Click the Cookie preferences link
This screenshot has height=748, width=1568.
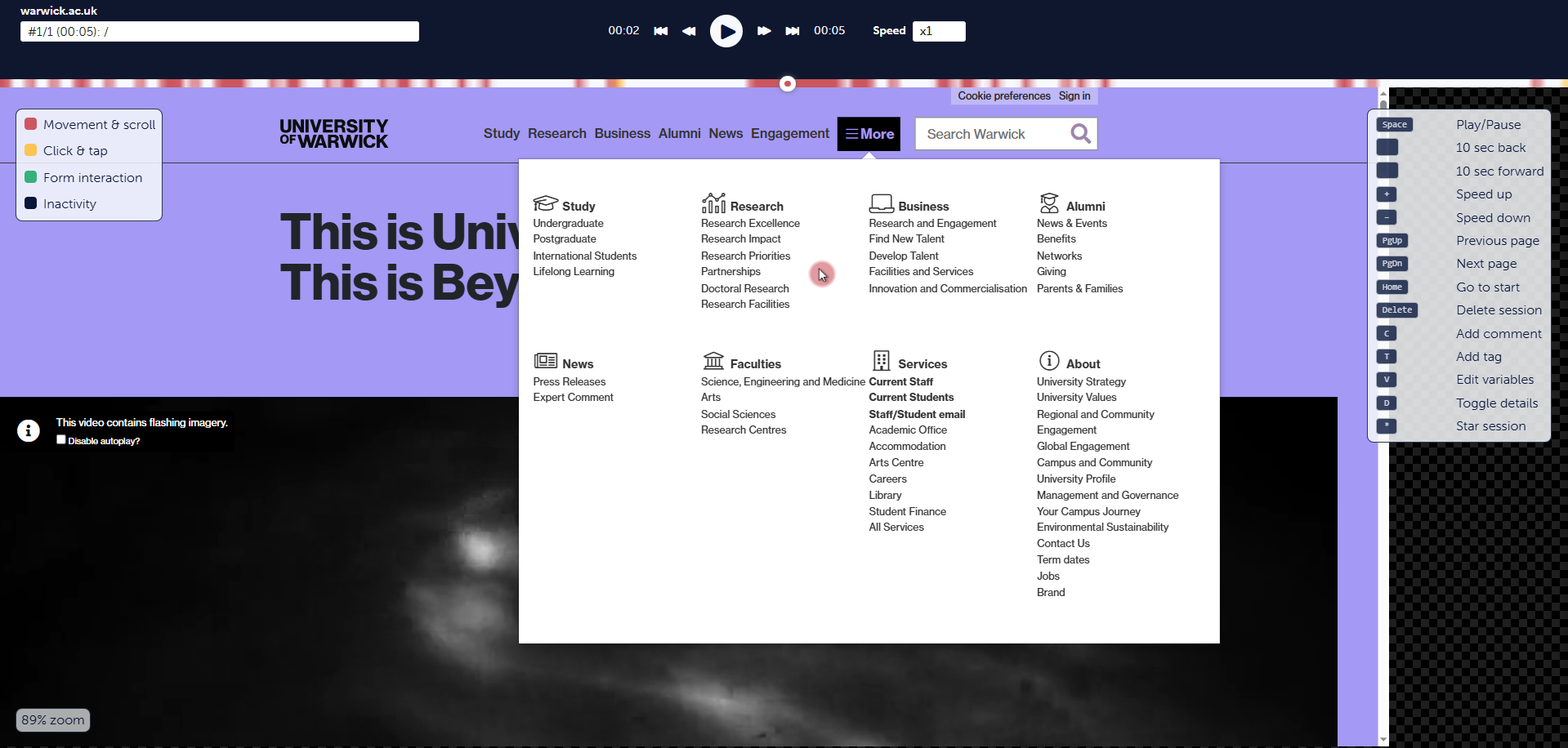point(1003,96)
